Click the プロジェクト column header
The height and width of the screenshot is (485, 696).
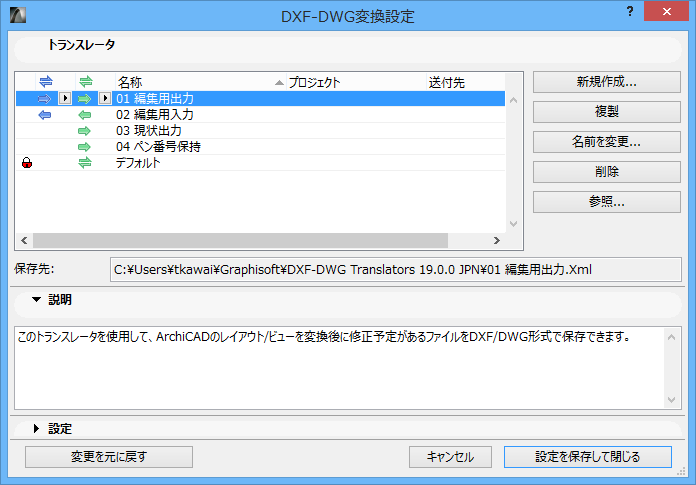click(356, 82)
